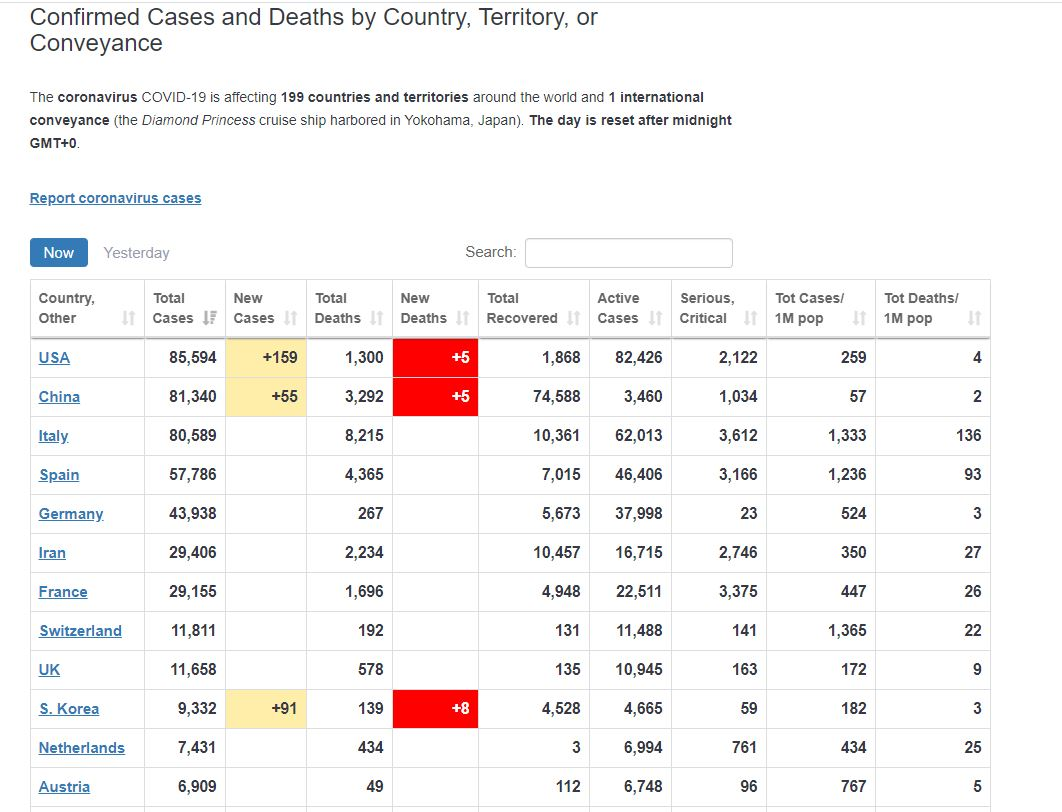
Task: Switch to the Yesterday tab
Action: tap(137, 253)
